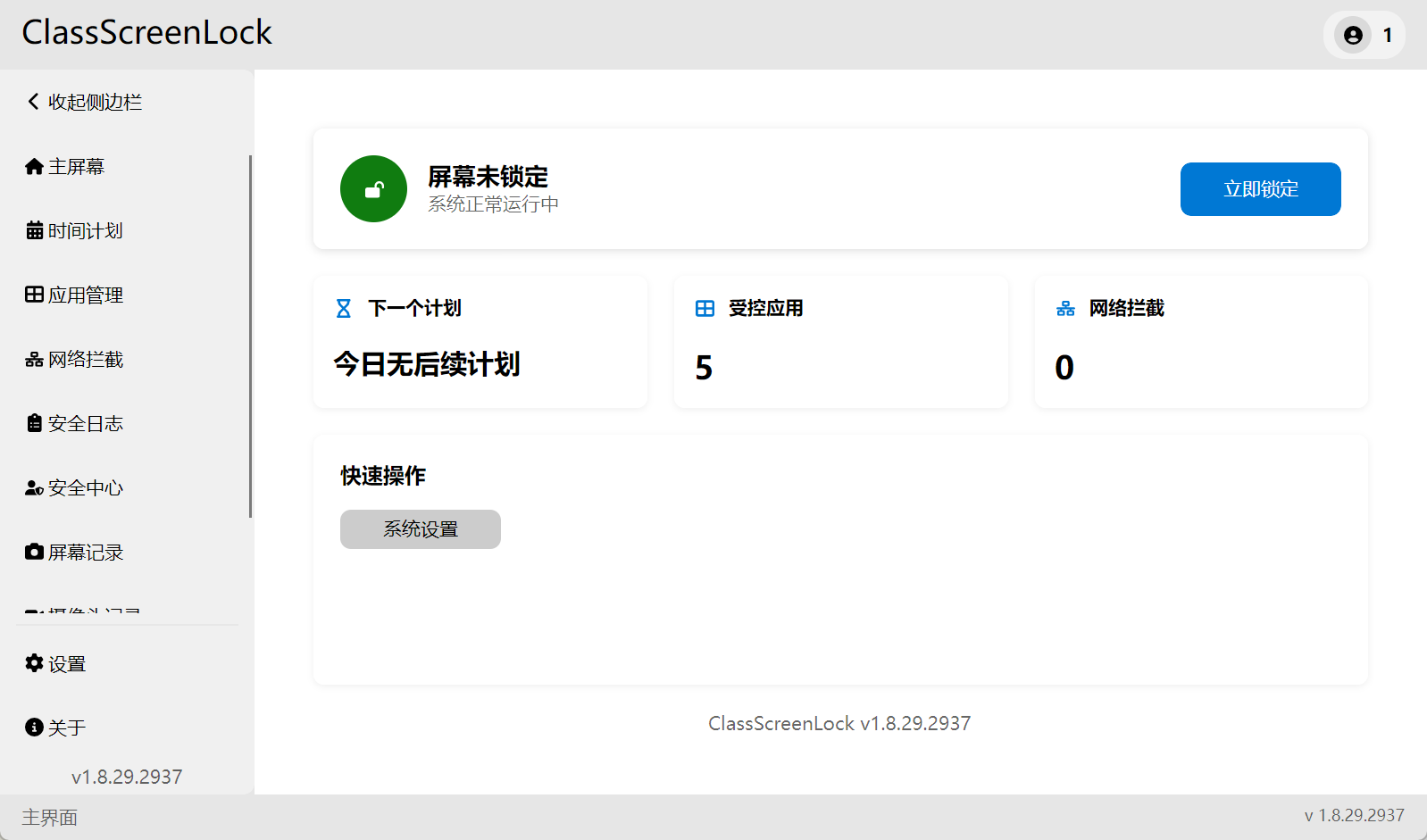This screenshot has height=840, width=1427.
Task: Click footer text ClassScreenLock v1.8.29.2937
Action: point(839,723)
